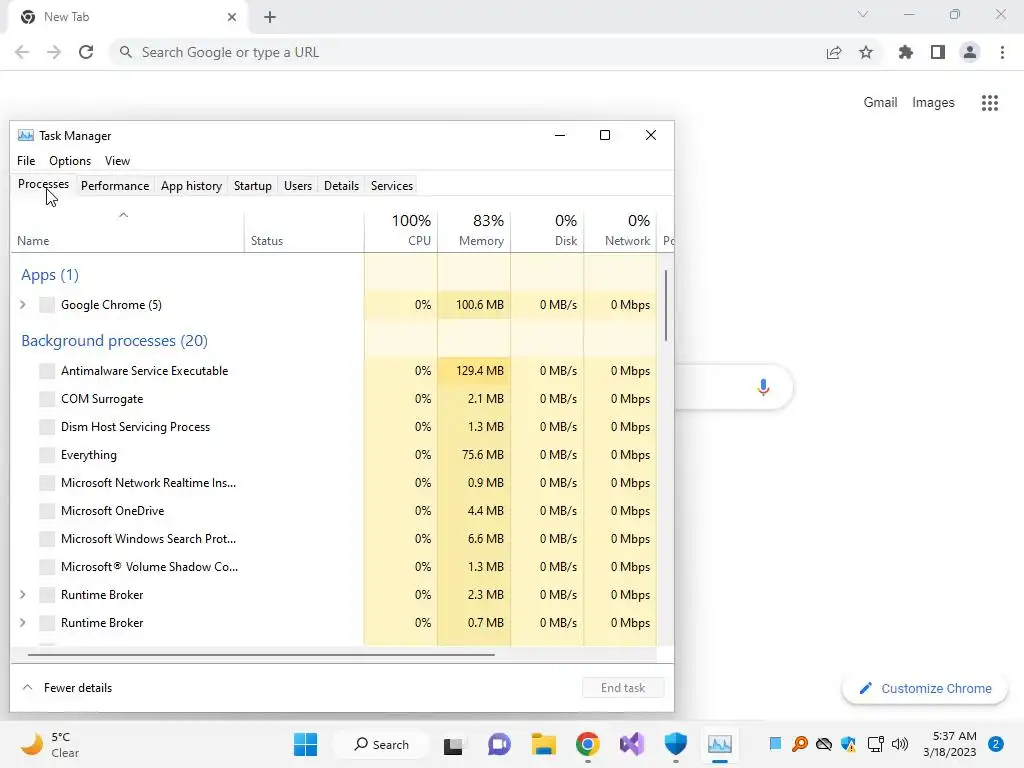
Task: Open Chrome profile avatar
Action: coord(970,52)
